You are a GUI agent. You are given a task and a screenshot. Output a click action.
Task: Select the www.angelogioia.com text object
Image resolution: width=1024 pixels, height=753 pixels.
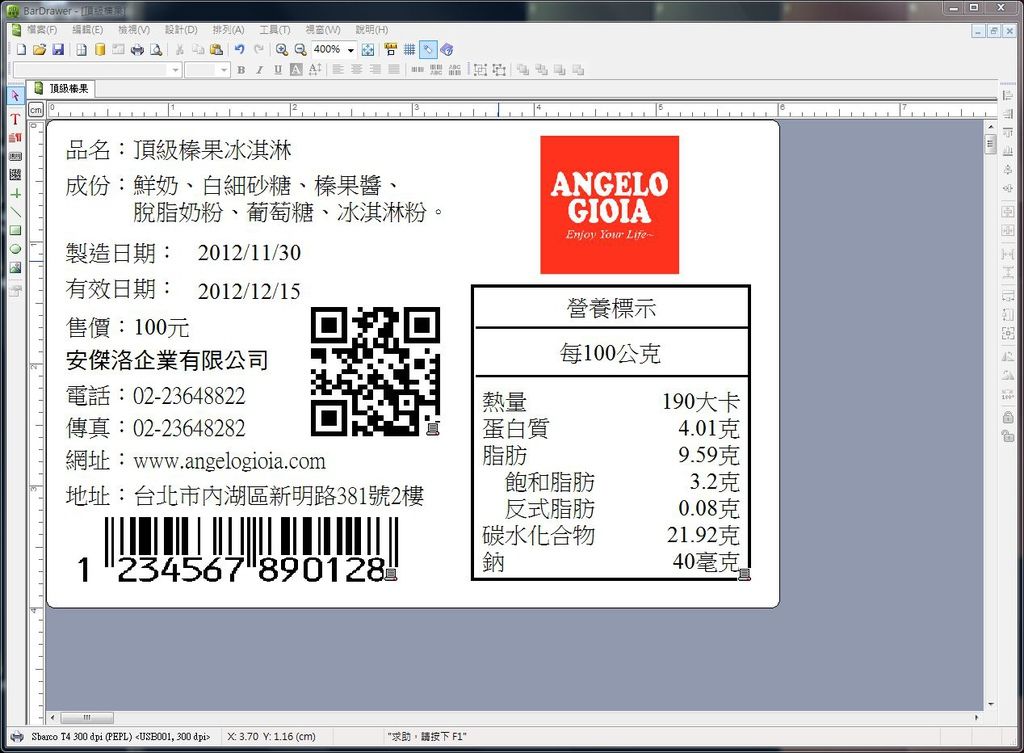(x=229, y=461)
